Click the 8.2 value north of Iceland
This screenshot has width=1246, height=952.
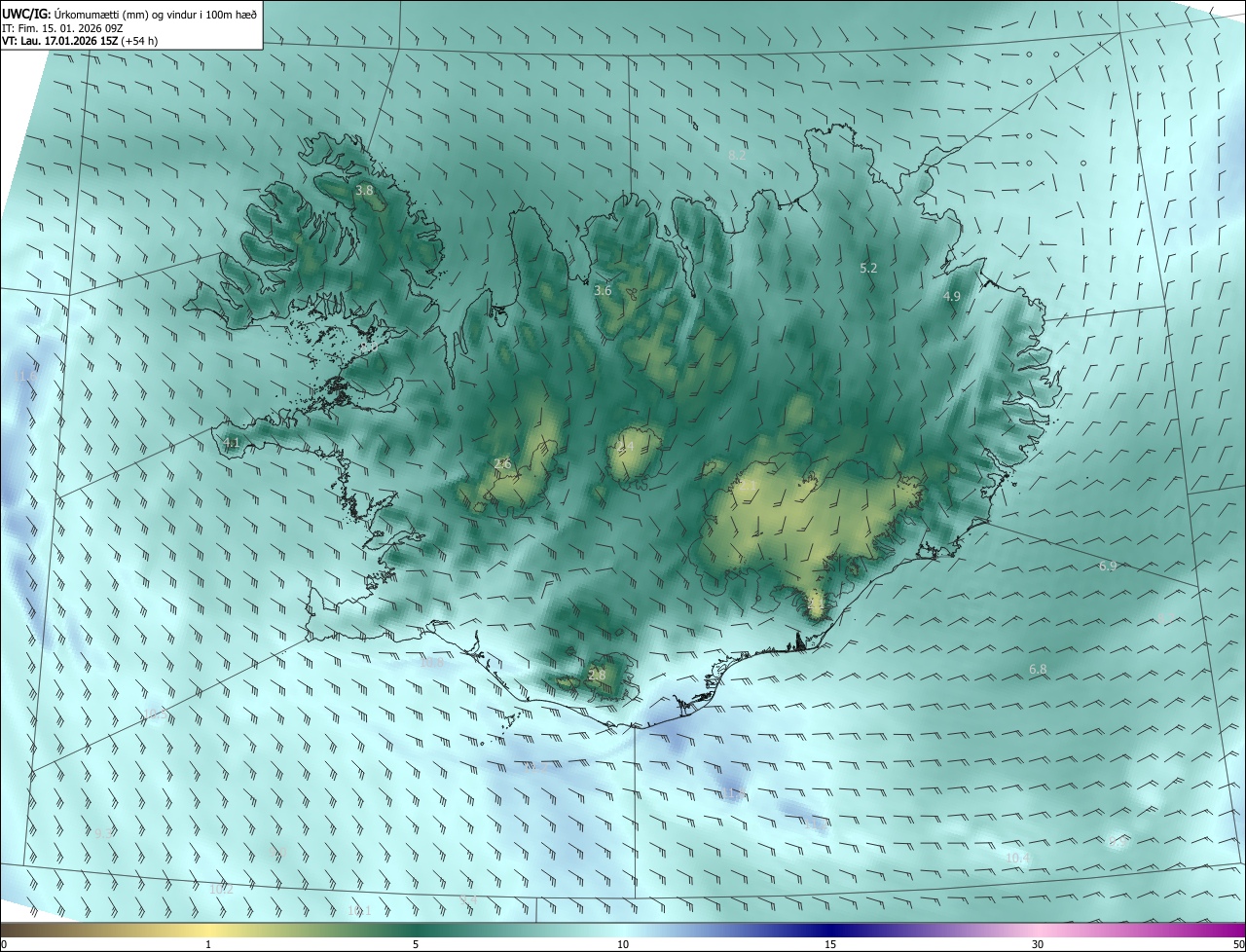coord(738,155)
